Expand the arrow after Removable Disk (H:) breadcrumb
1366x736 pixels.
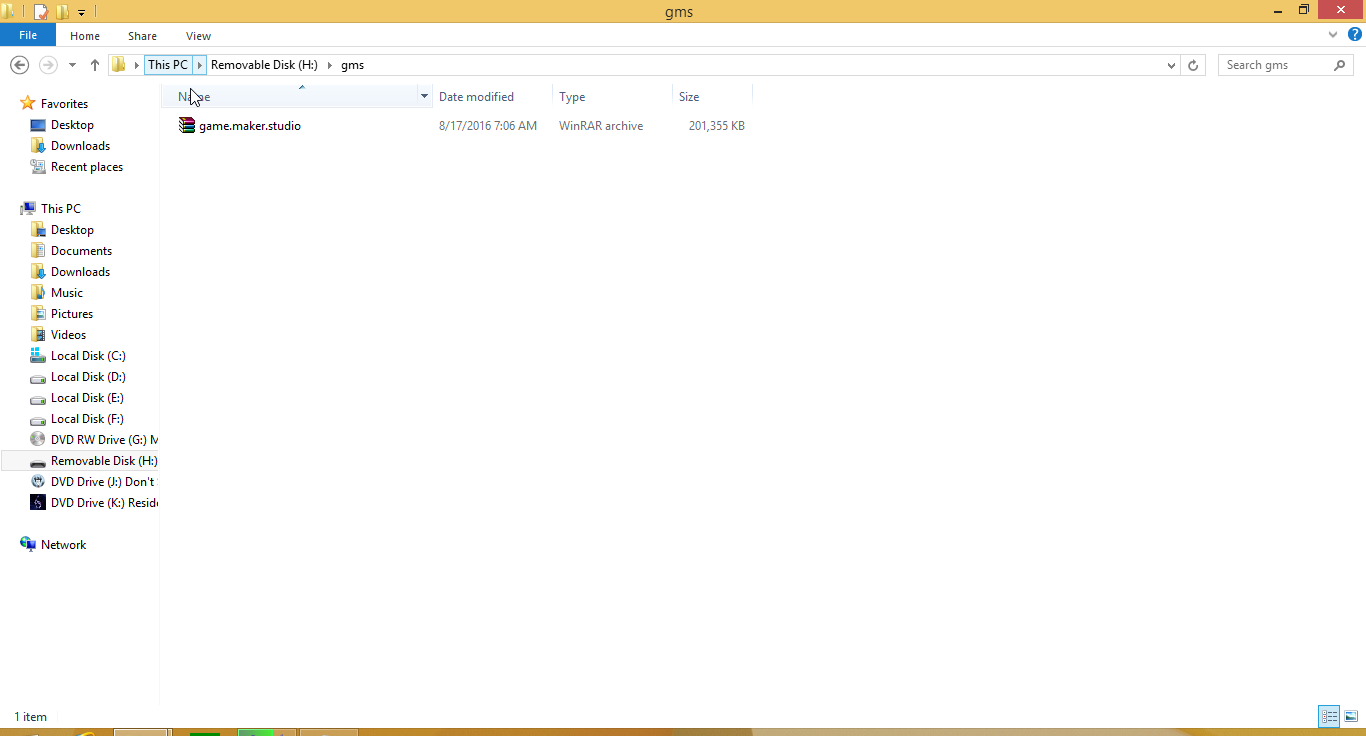tap(330, 65)
